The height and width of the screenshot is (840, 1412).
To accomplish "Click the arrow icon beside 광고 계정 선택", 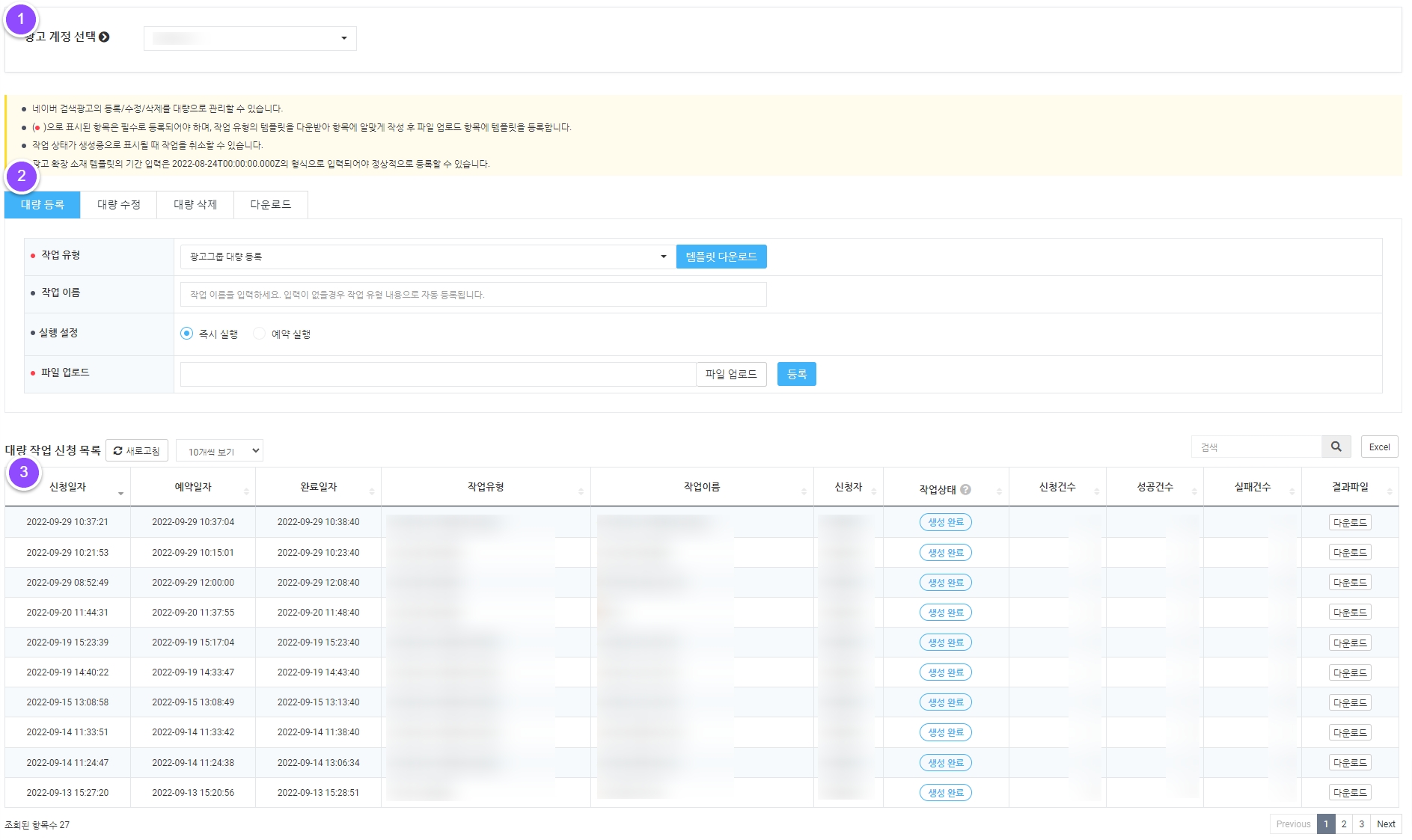I will pyautogui.click(x=104, y=37).
